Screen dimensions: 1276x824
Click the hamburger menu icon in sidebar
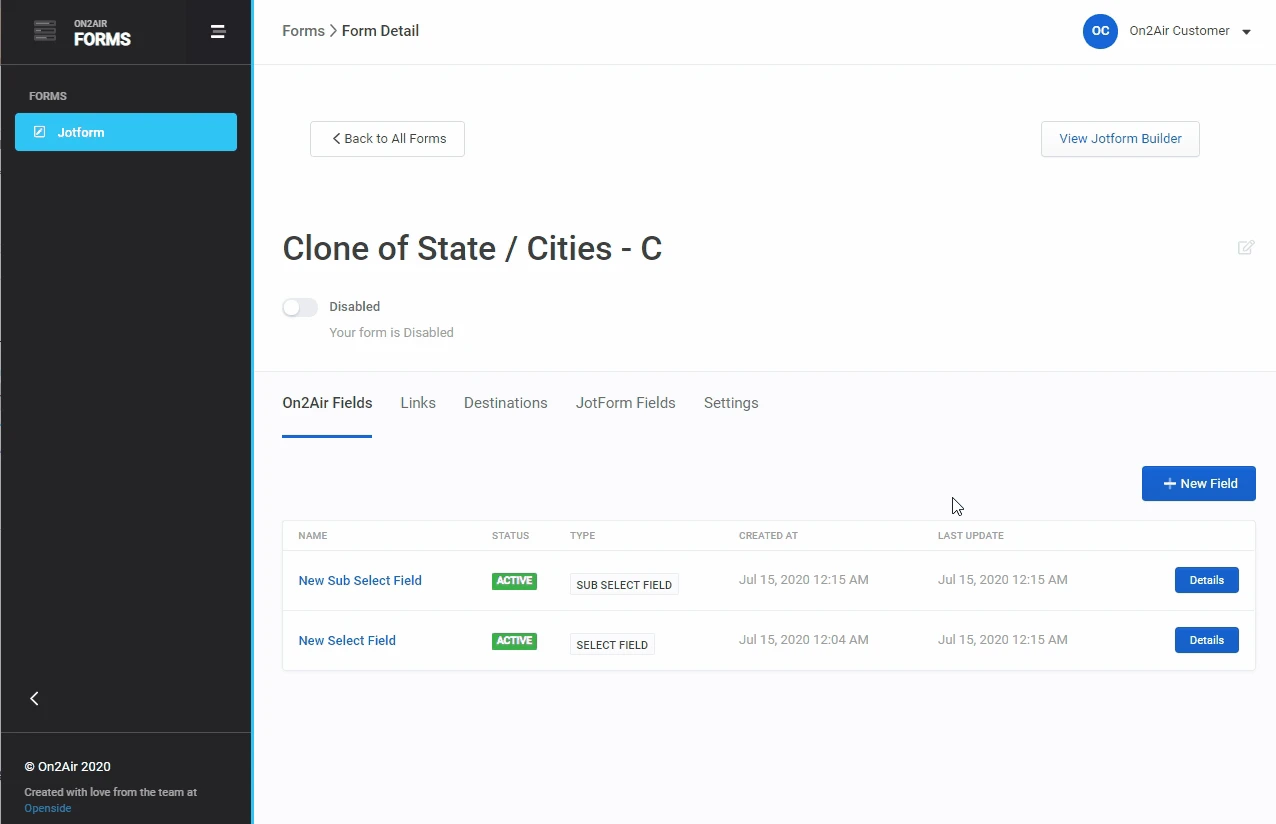(217, 32)
